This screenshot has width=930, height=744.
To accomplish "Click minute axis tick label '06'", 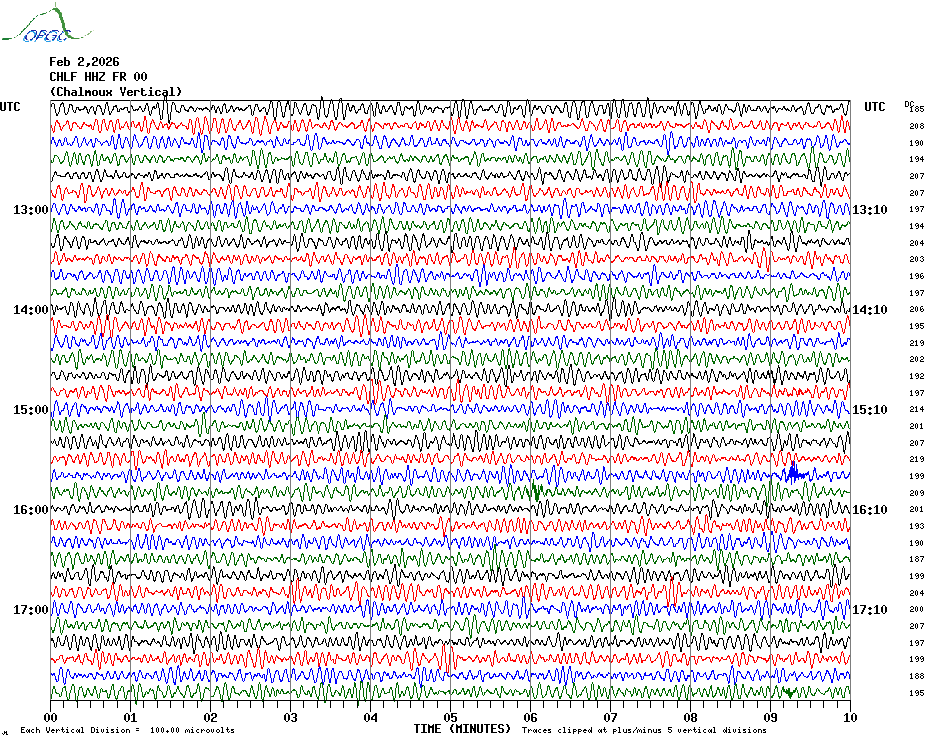I will coord(530,717).
